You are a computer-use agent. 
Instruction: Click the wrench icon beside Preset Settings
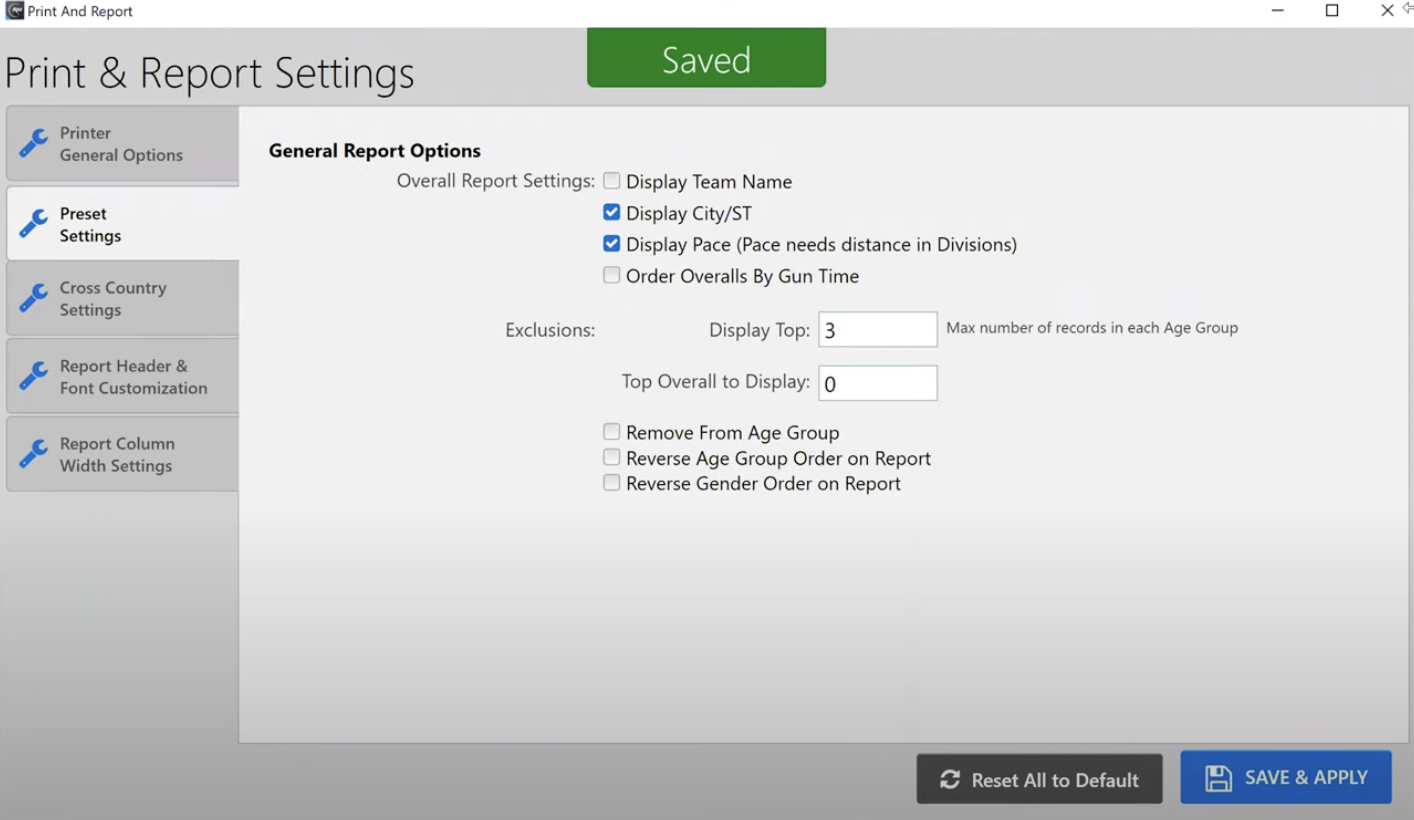(x=33, y=224)
